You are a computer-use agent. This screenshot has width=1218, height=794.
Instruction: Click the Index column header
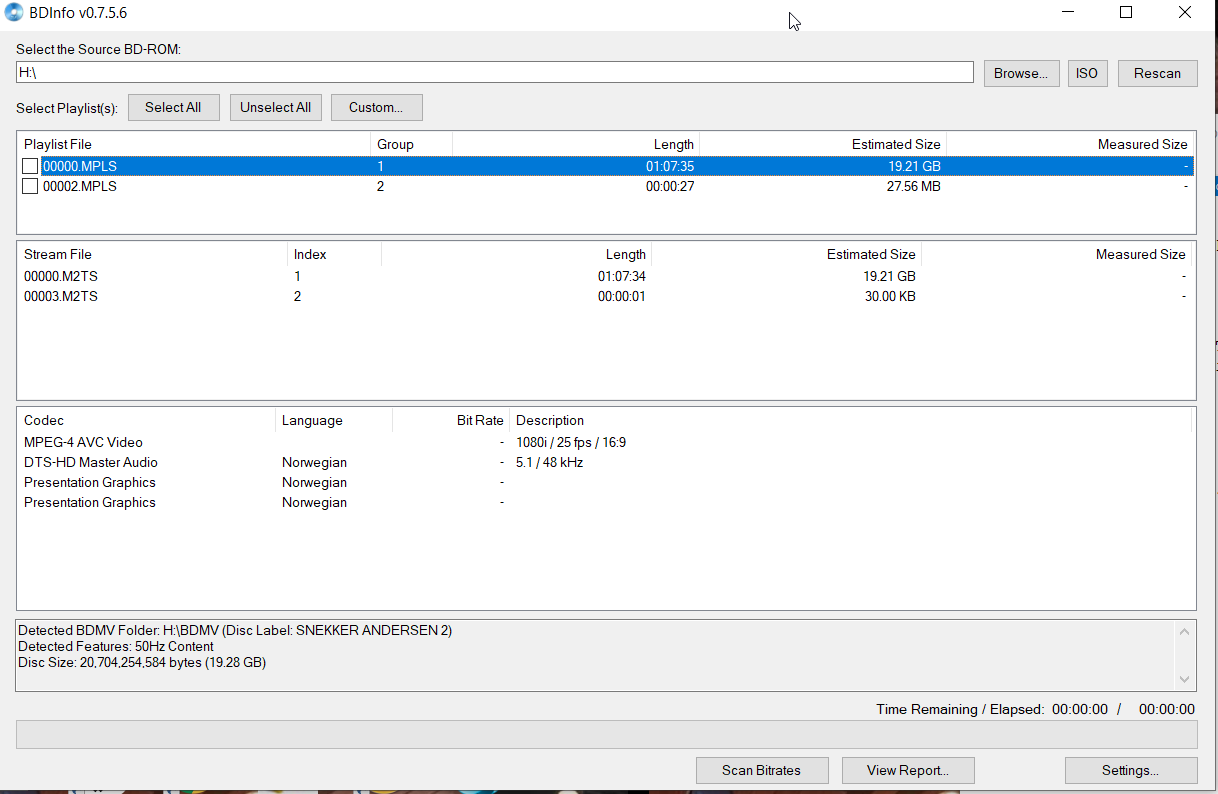(x=334, y=254)
